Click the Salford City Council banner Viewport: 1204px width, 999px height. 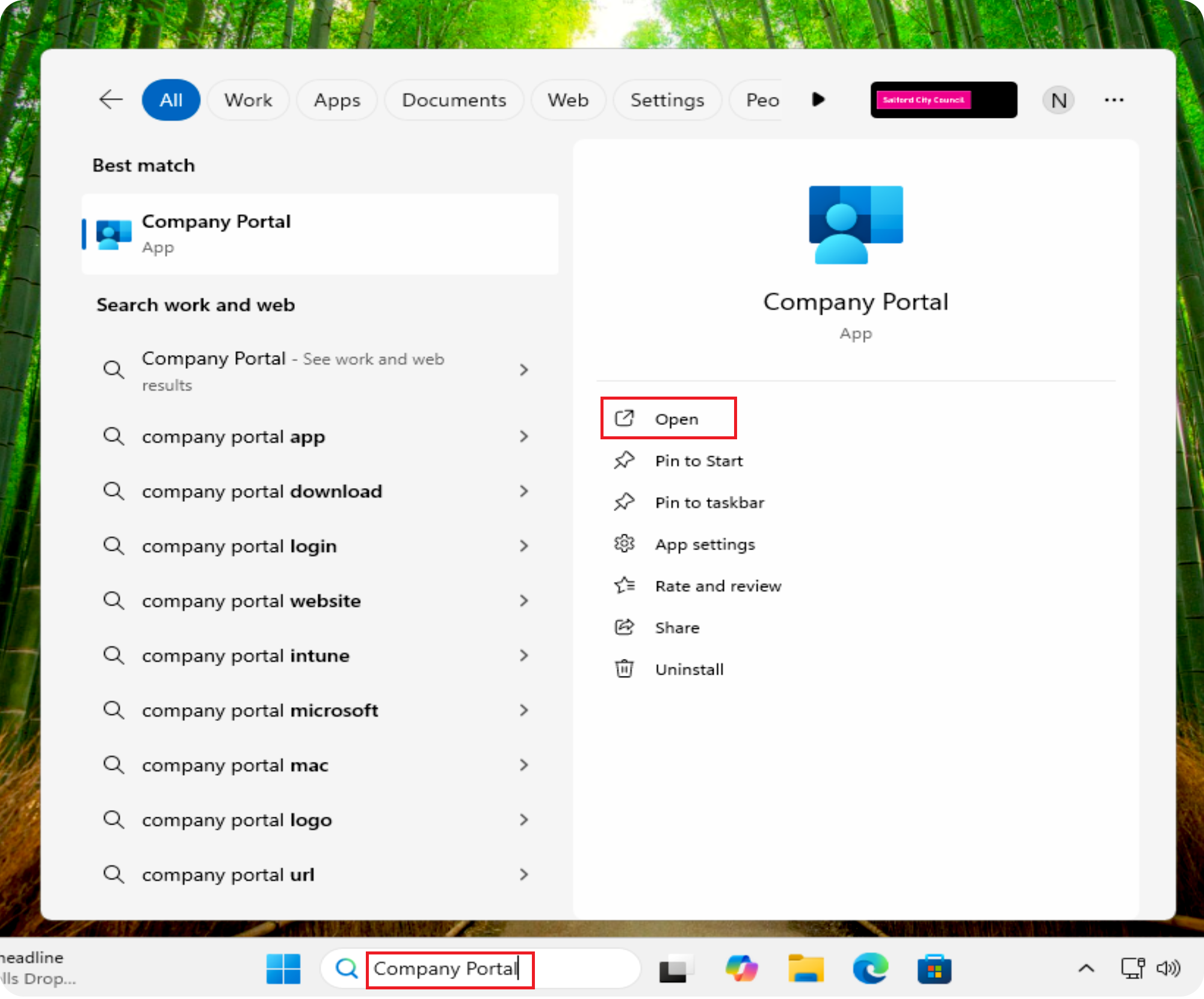[943, 100]
